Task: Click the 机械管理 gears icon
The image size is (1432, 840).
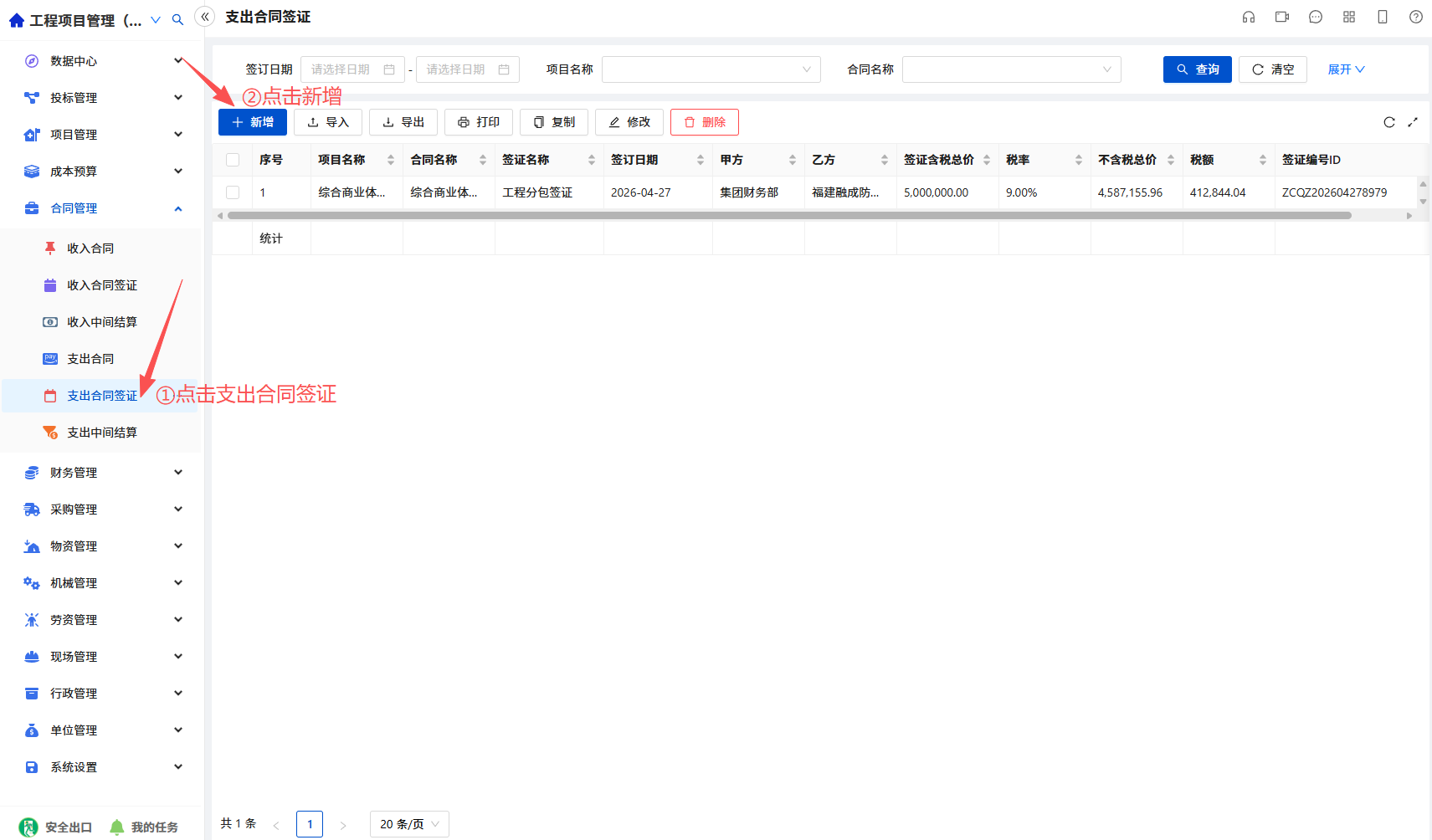Action: click(32, 583)
